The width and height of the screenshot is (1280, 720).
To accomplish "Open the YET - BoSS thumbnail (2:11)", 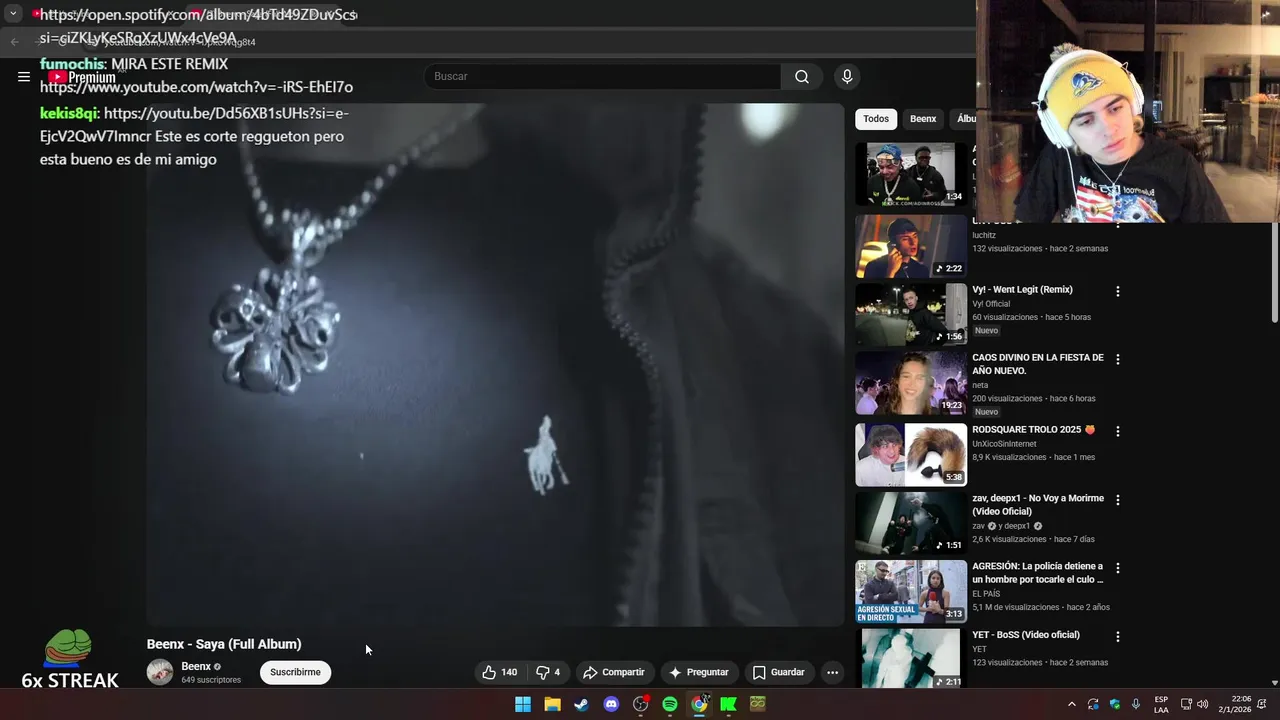I will point(911,657).
